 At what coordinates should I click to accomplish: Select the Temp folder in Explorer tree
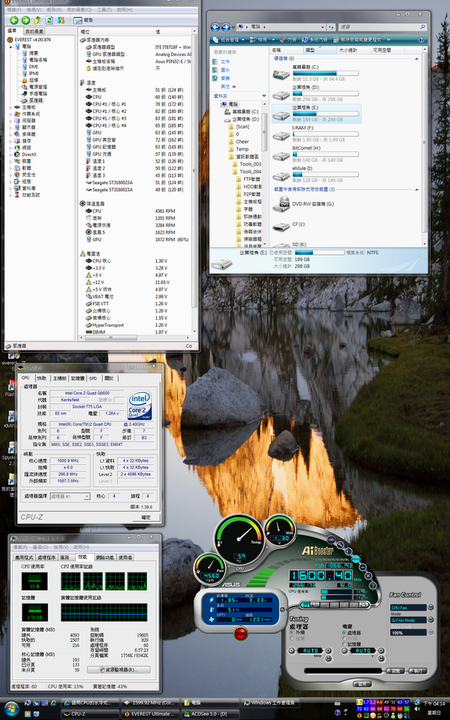(x=238, y=149)
